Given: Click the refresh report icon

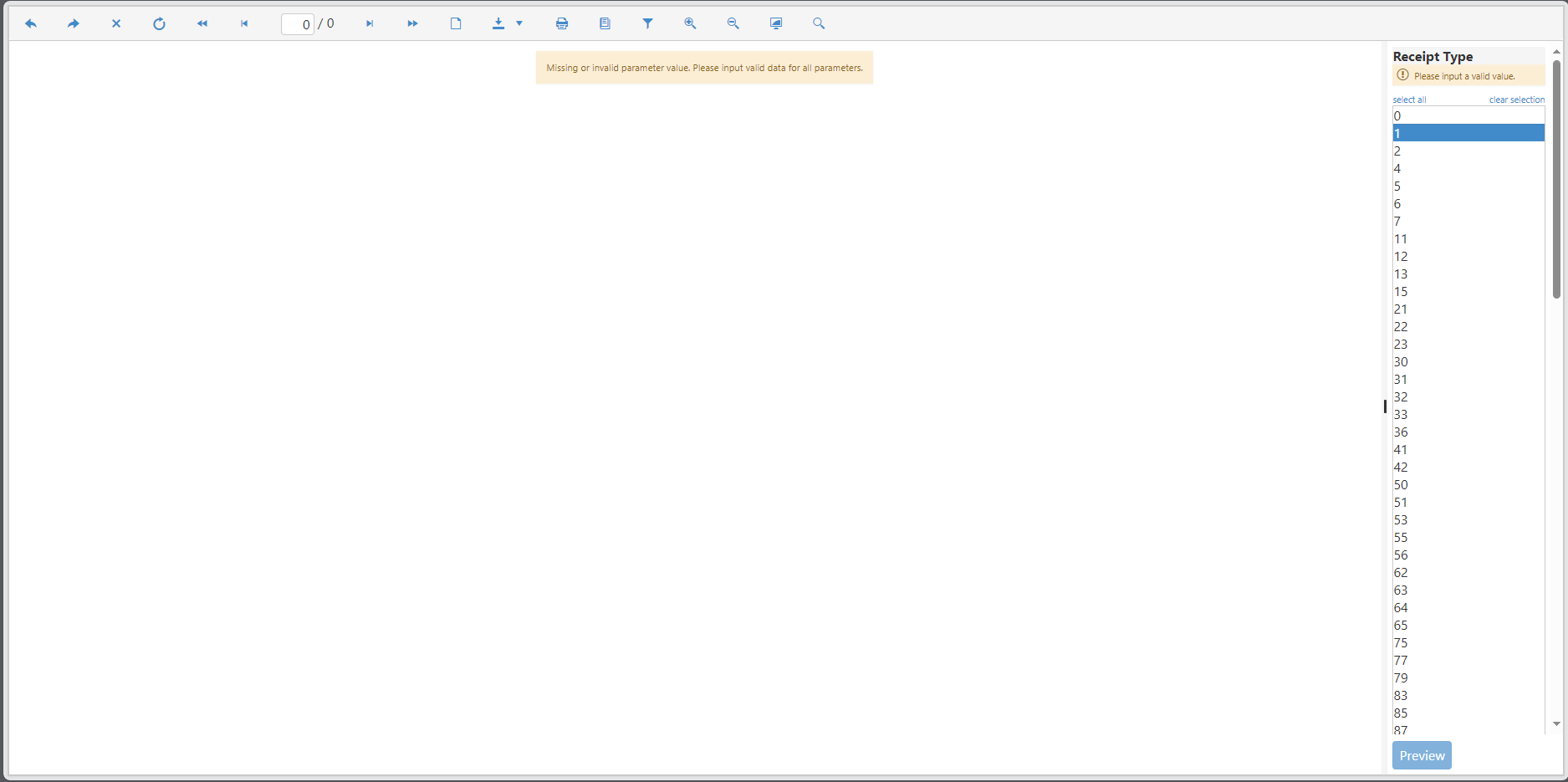Looking at the screenshot, I should pyautogui.click(x=159, y=23).
